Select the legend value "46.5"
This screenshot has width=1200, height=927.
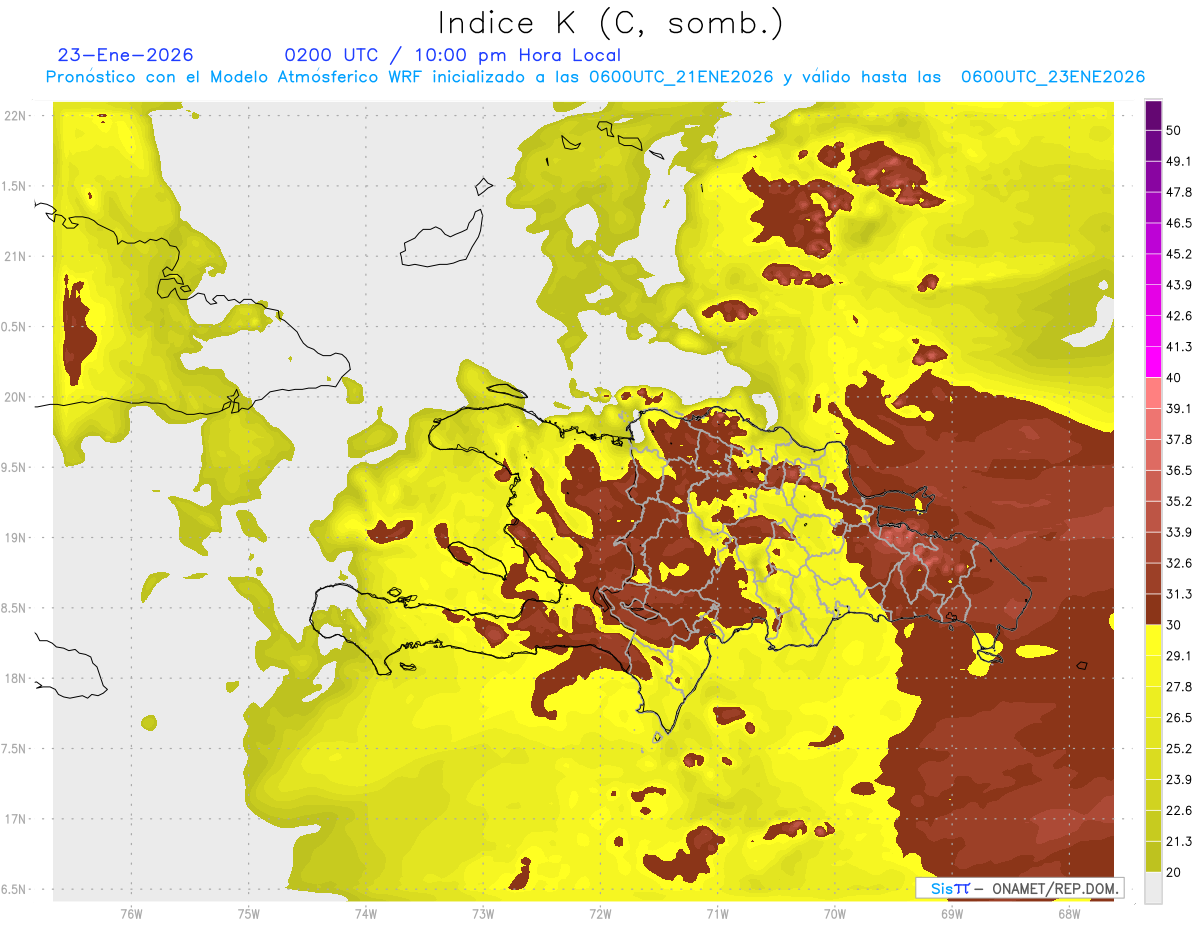[x=1179, y=224]
